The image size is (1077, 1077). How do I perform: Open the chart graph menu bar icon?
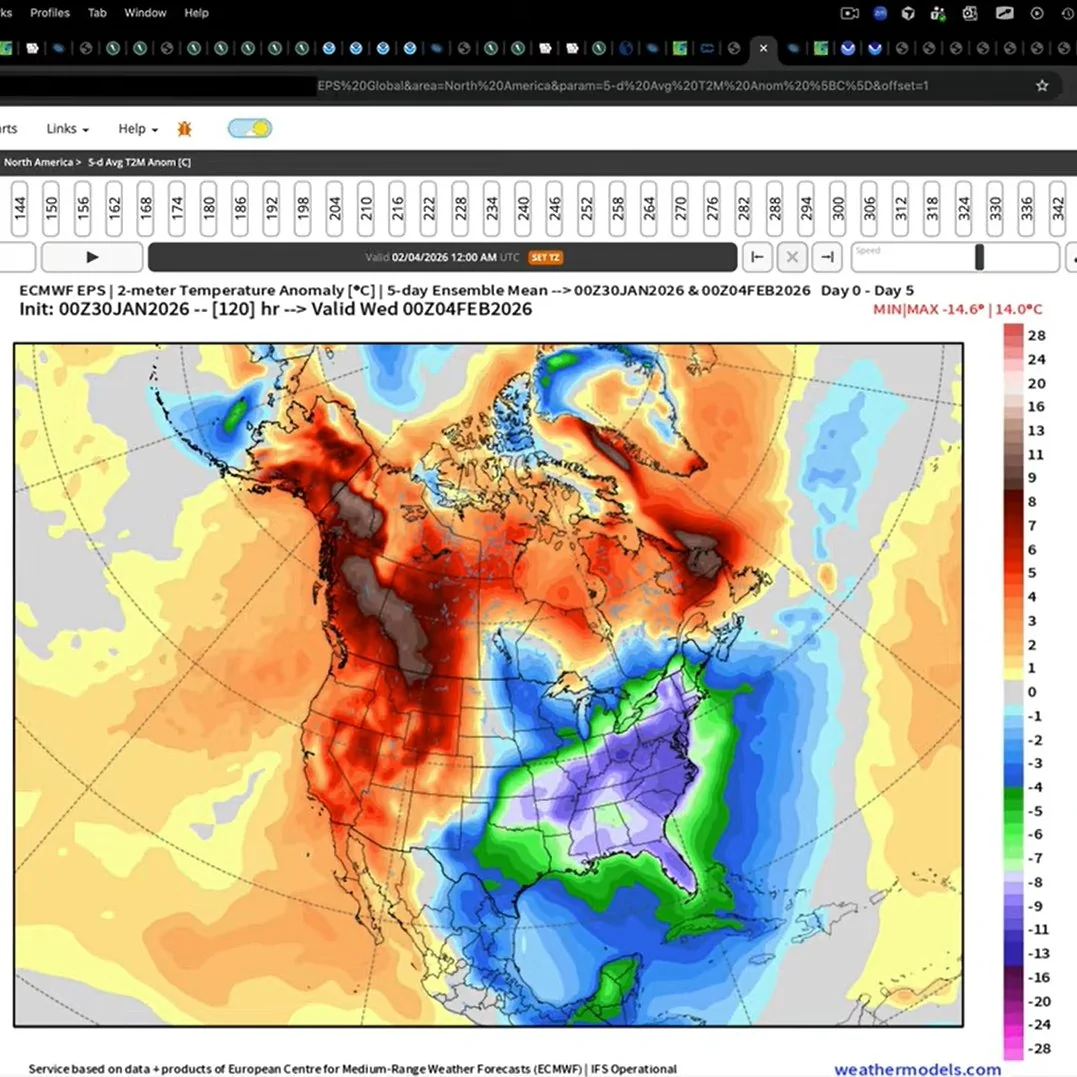(x=1004, y=13)
